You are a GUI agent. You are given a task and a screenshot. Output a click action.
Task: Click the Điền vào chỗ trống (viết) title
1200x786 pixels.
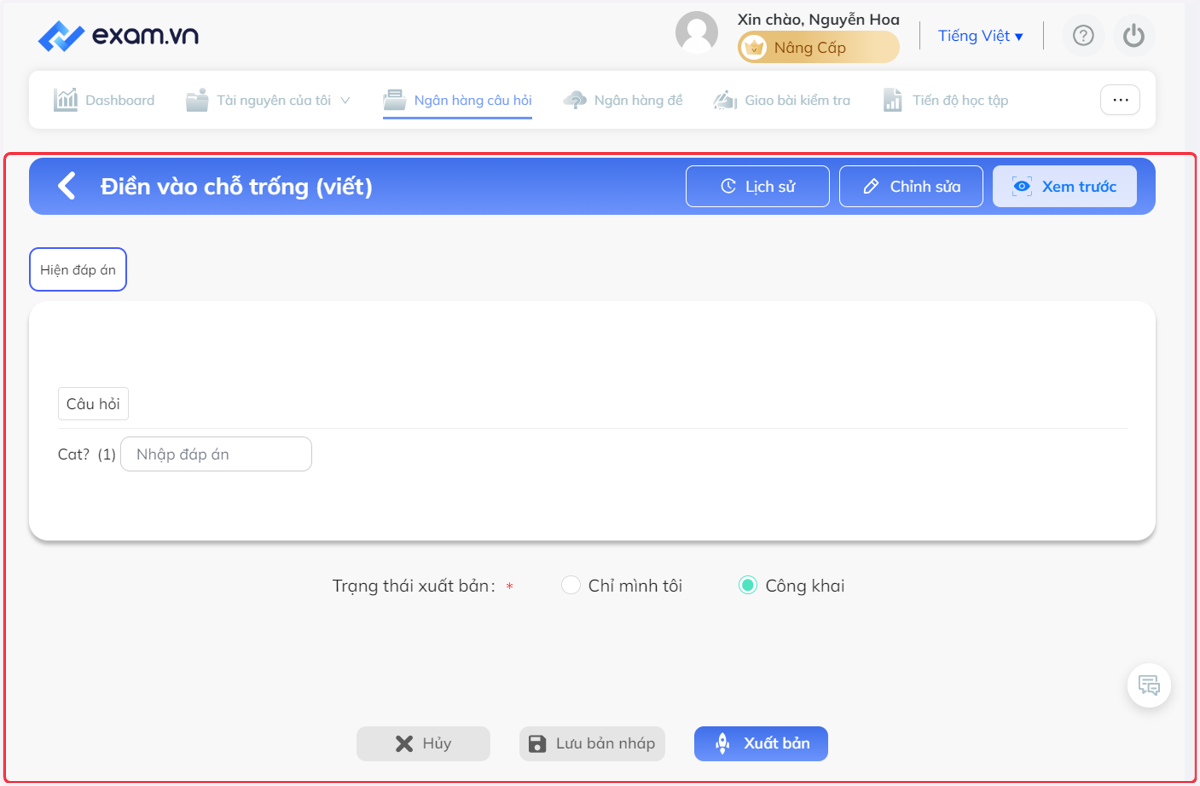pos(236,186)
